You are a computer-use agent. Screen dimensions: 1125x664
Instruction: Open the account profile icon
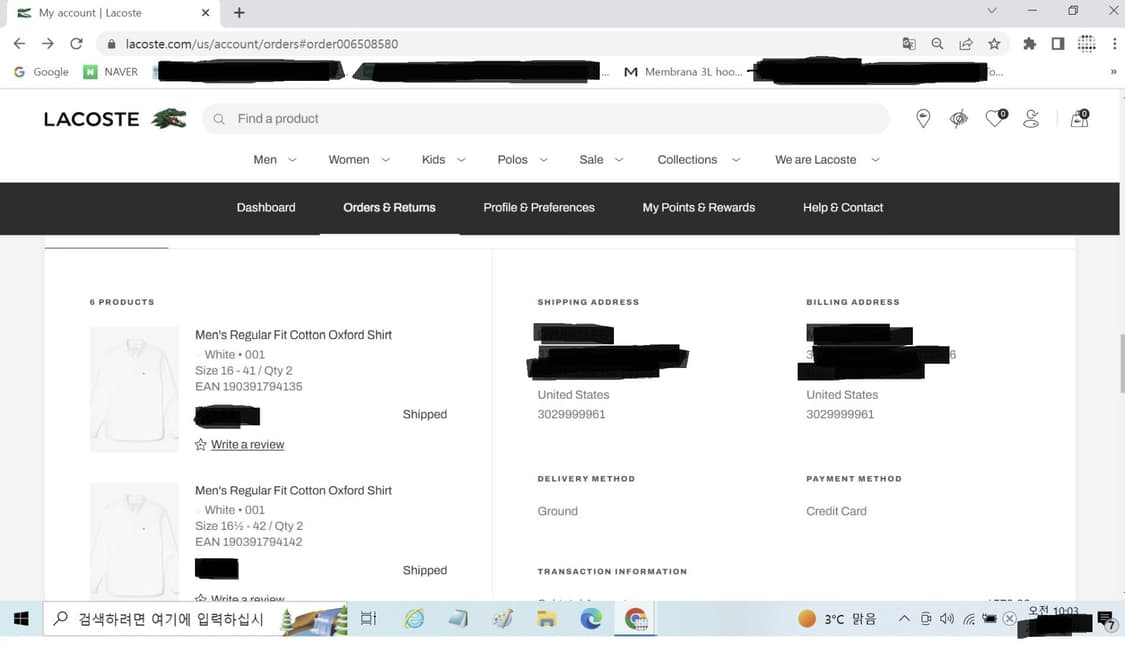1031,118
